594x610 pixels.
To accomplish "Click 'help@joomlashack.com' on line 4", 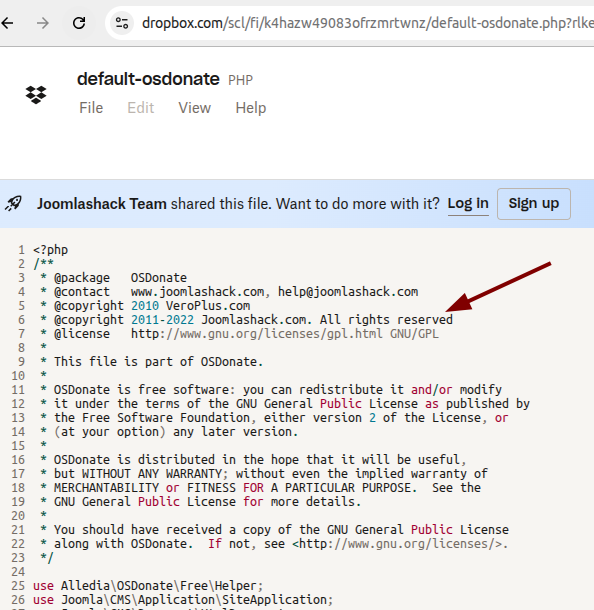I will point(348,292).
